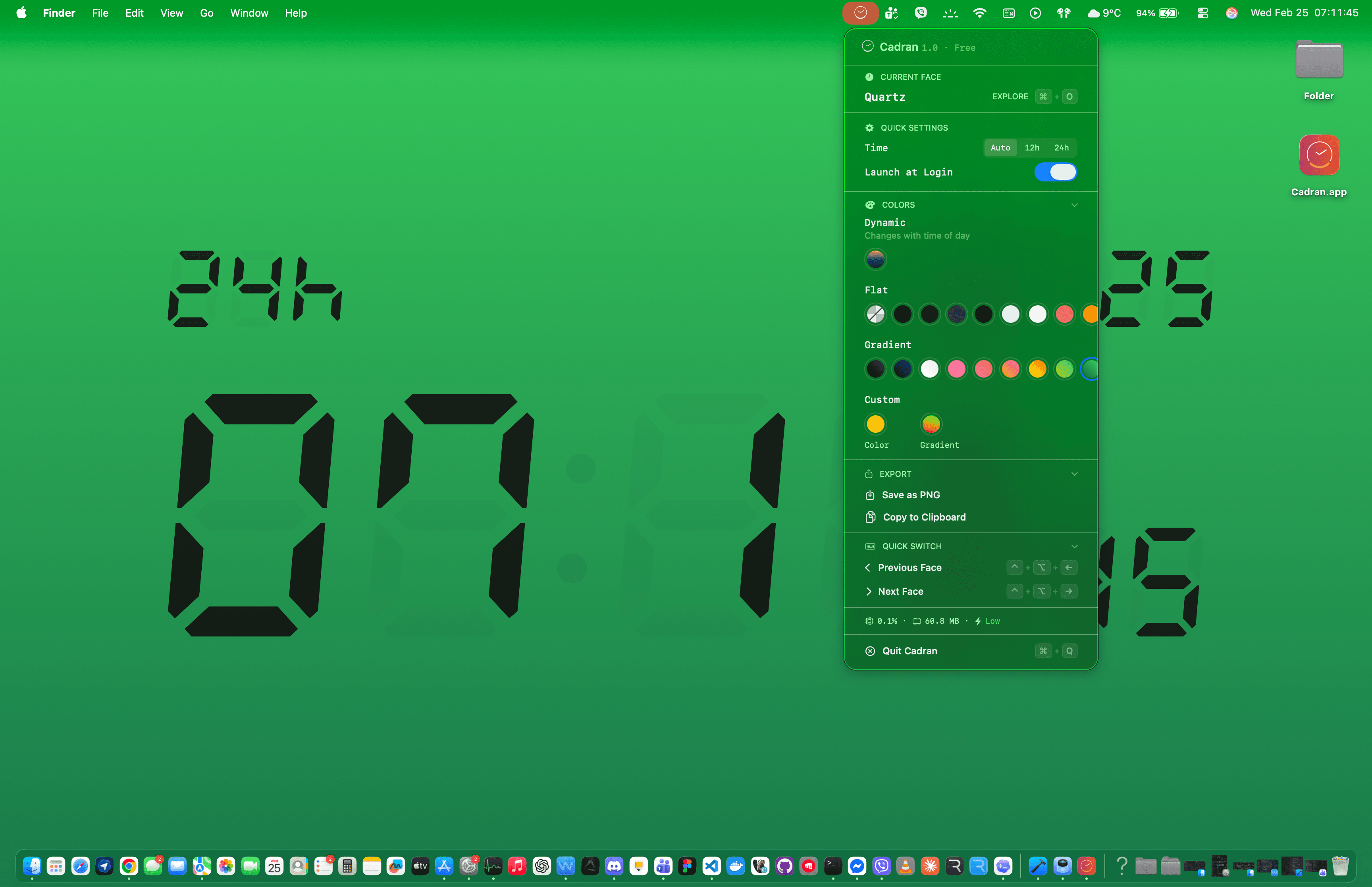Click Save as PNG
The image size is (1372, 887).
911,494
